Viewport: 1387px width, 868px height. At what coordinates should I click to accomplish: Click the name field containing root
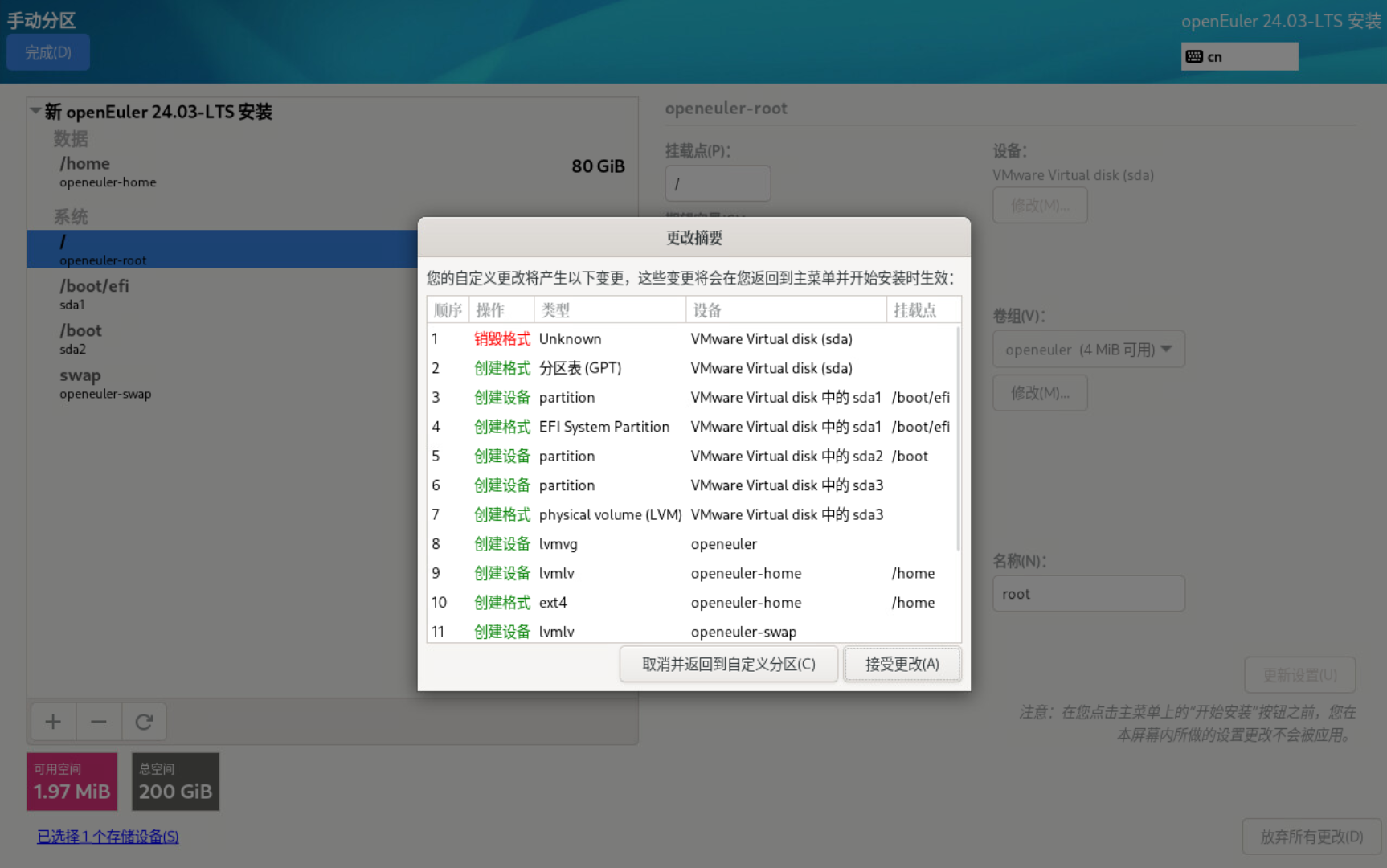click(x=1088, y=594)
